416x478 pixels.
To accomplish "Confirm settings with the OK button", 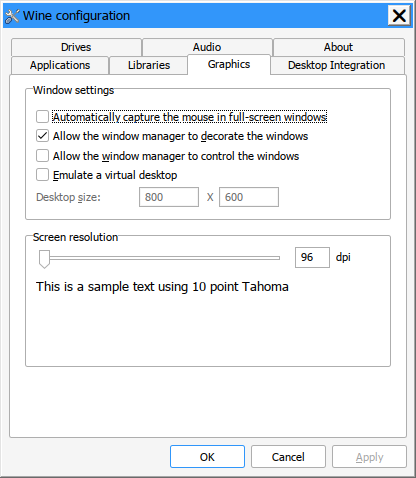I will 207,457.
